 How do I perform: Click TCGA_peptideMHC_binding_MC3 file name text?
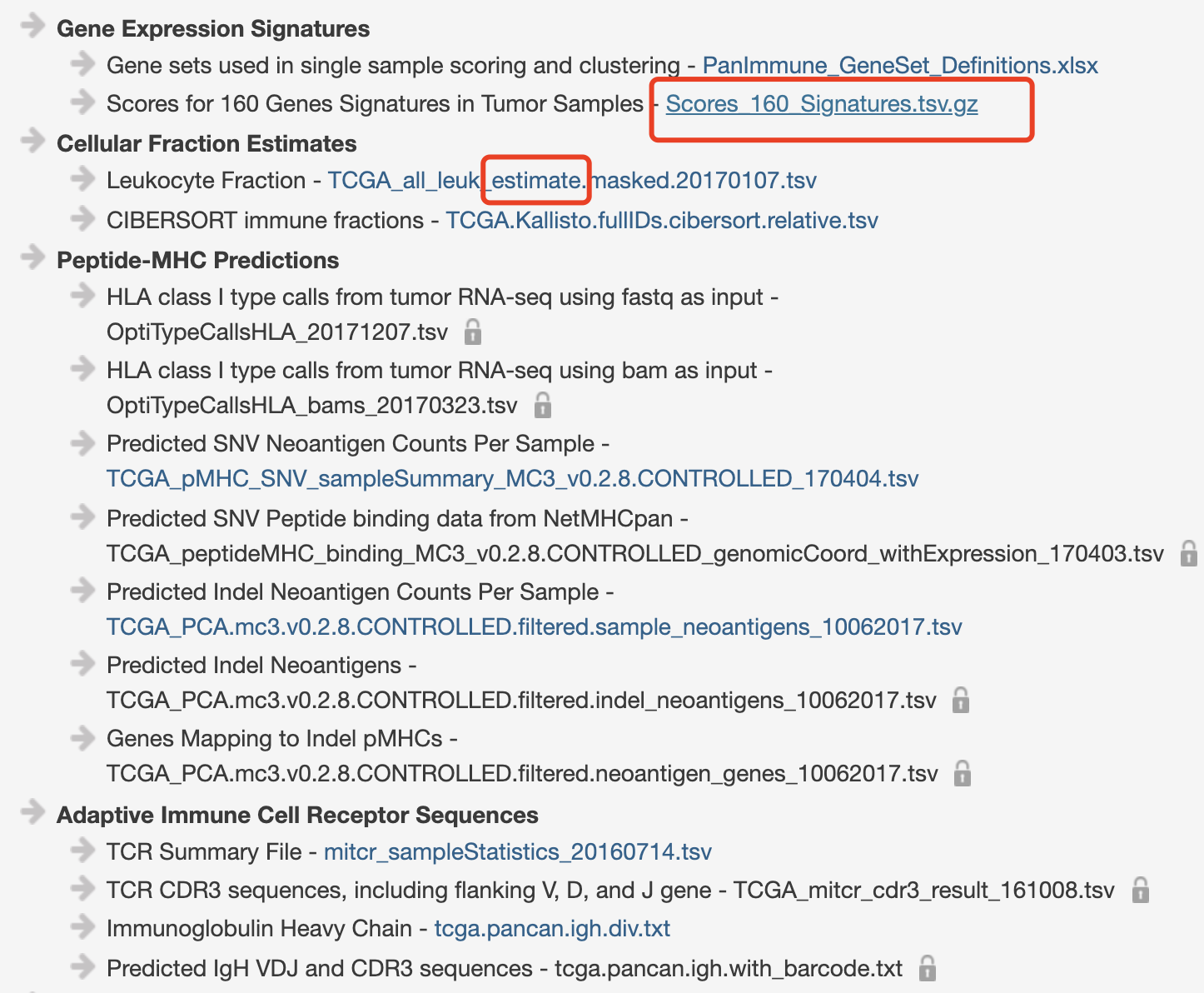click(x=635, y=554)
